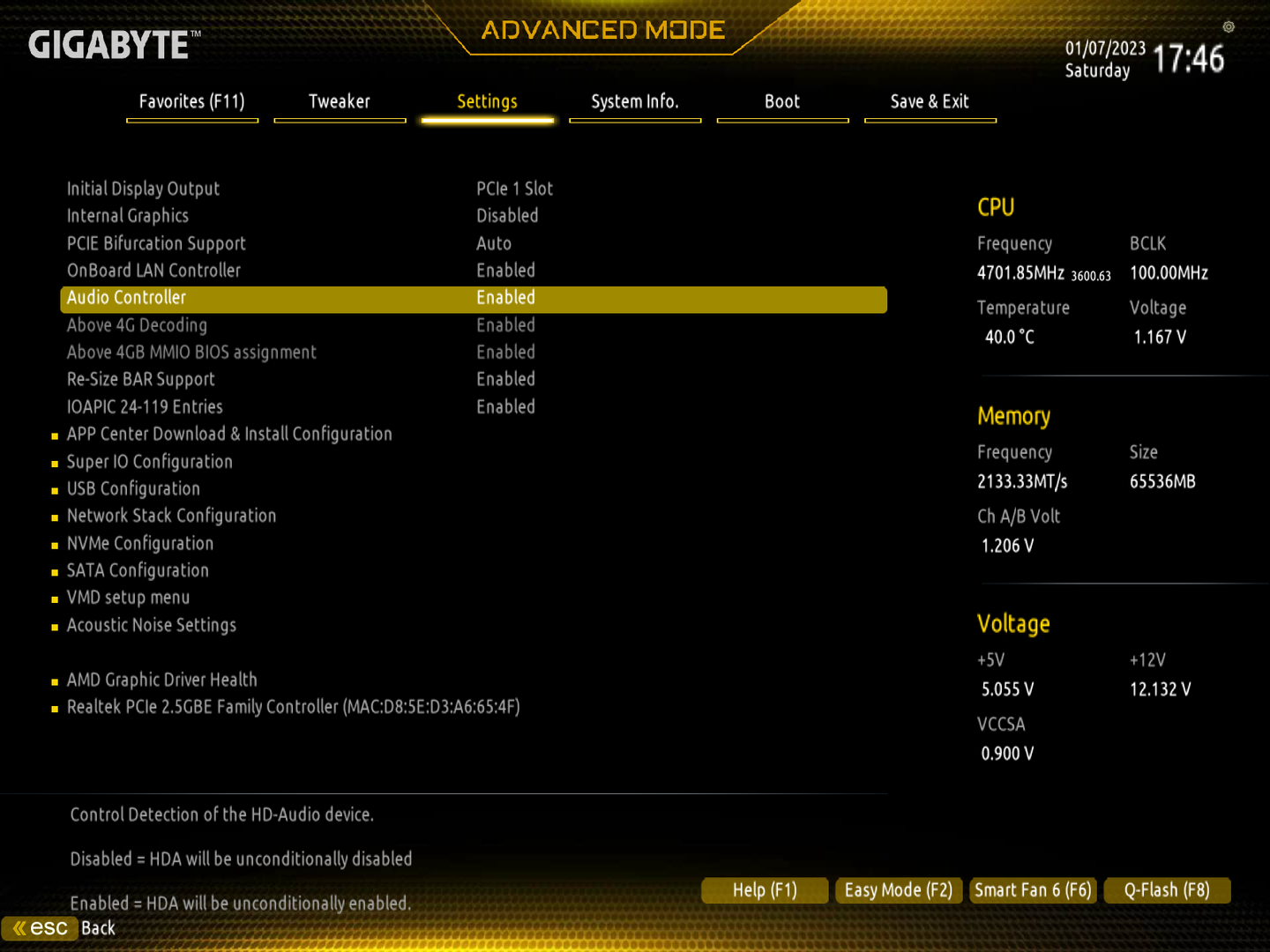
Task: Change the Initial Display Output PCIe 1 Slot value
Action: point(515,189)
